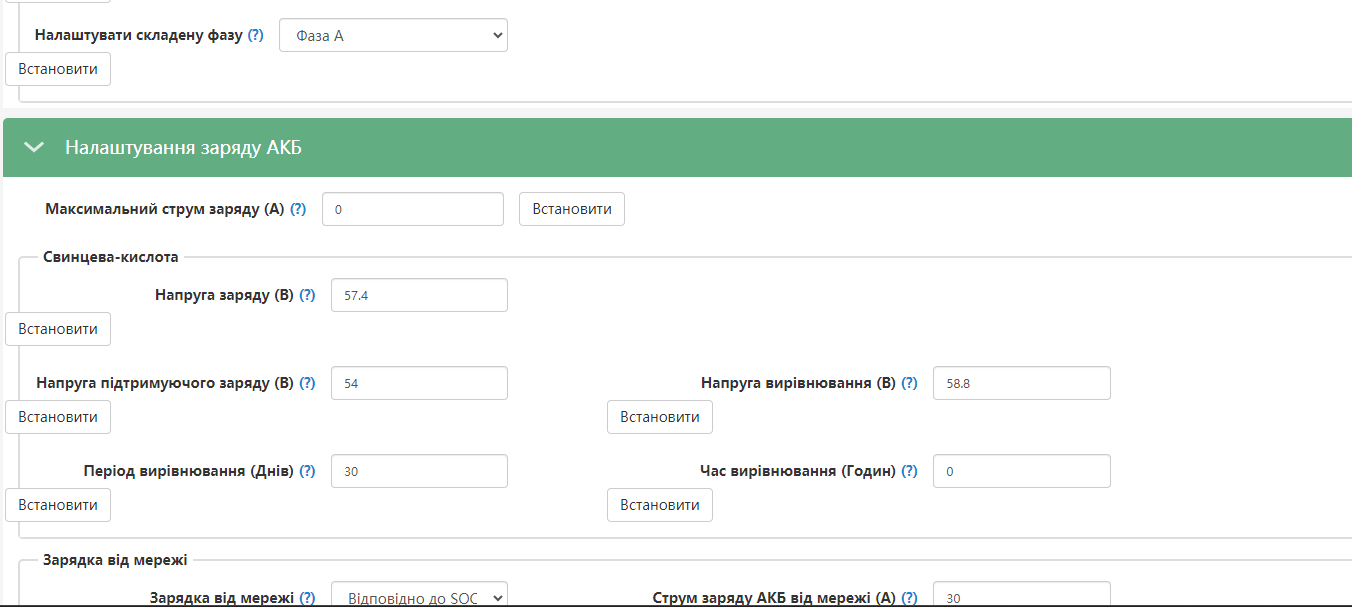Focus the Період вирівнювання (Днів) field

click(419, 471)
